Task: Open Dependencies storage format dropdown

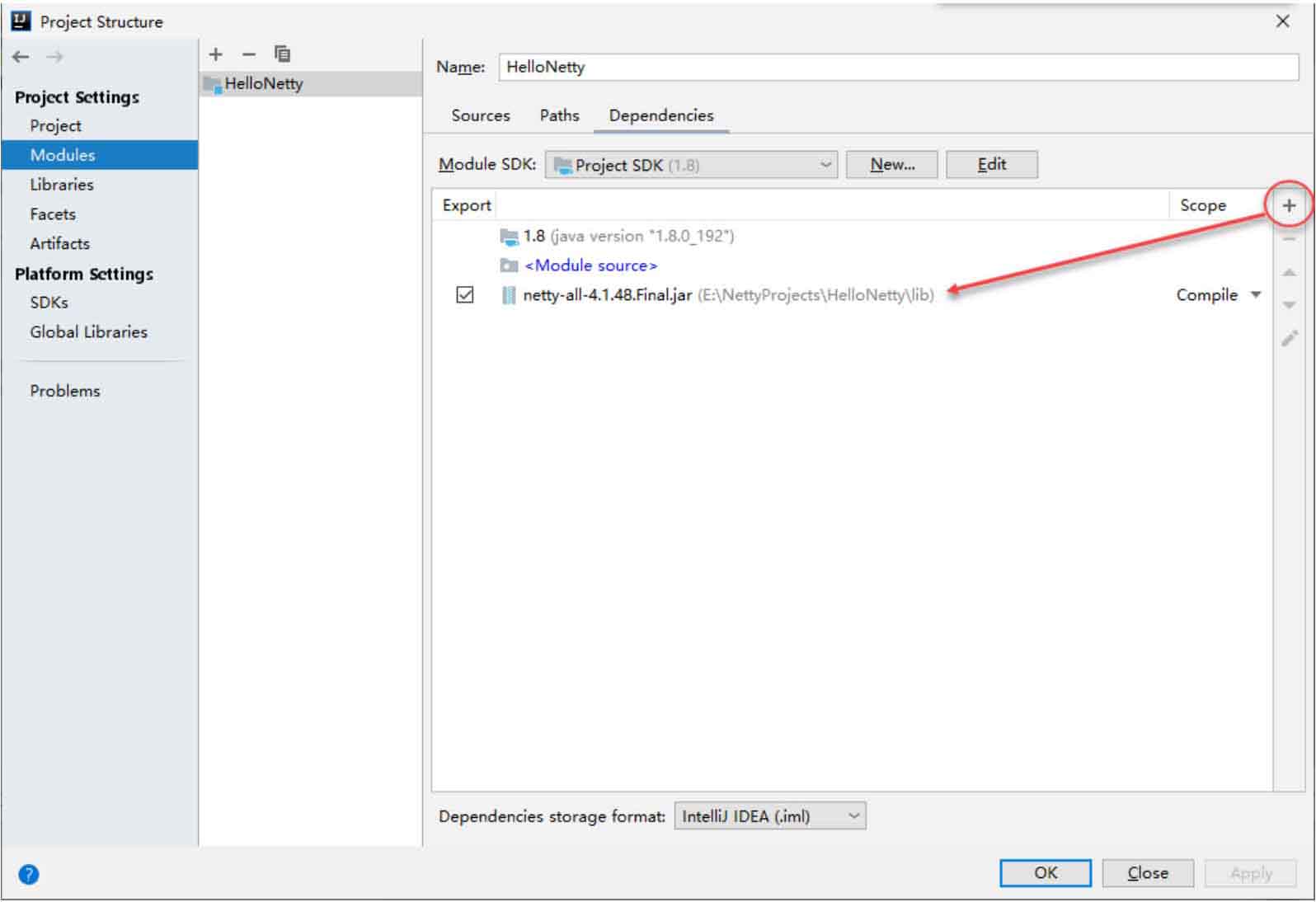Action: pyautogui.click(x=769, y=816)
